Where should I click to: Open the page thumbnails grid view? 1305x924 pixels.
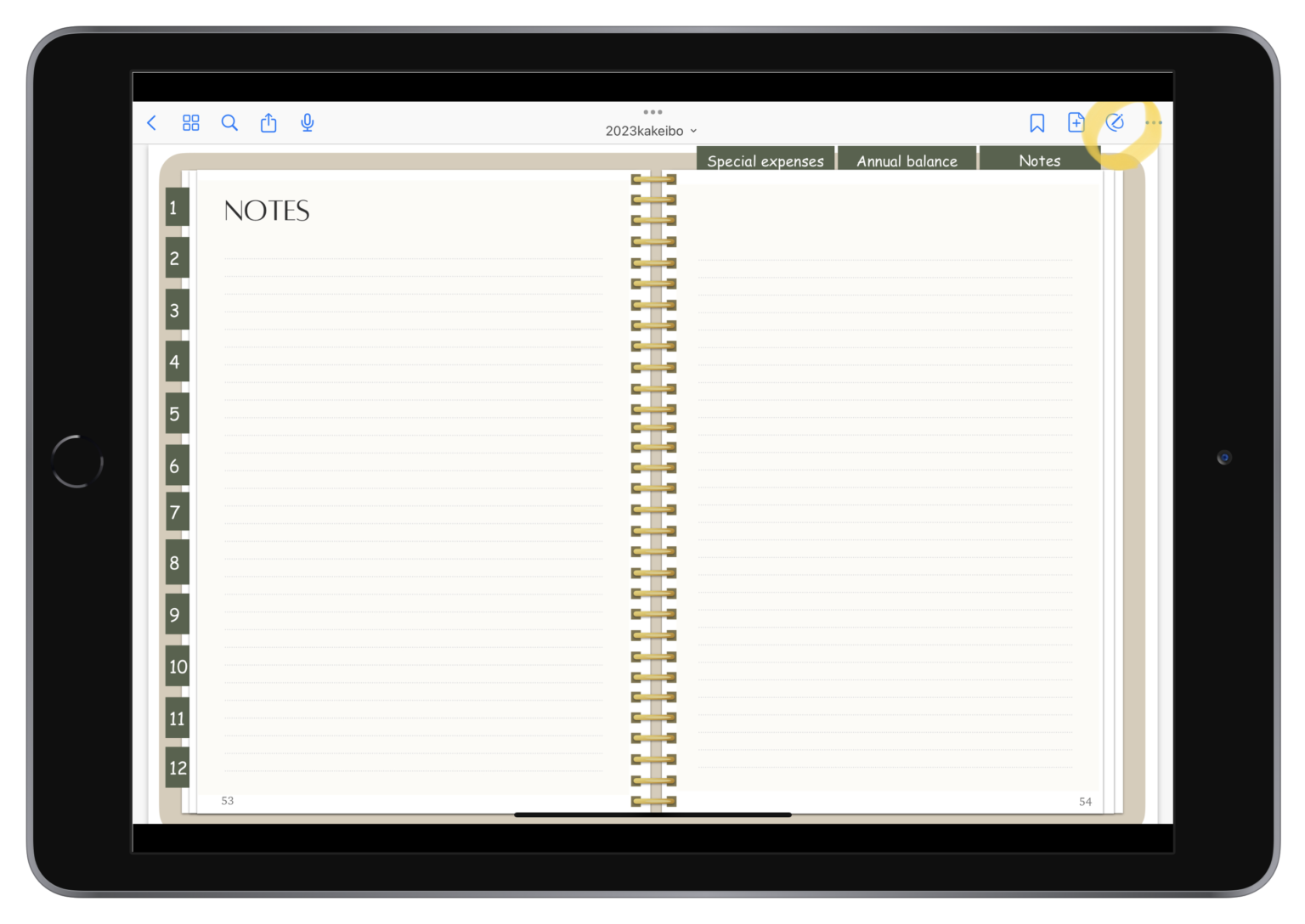click(x=191, y=123)
